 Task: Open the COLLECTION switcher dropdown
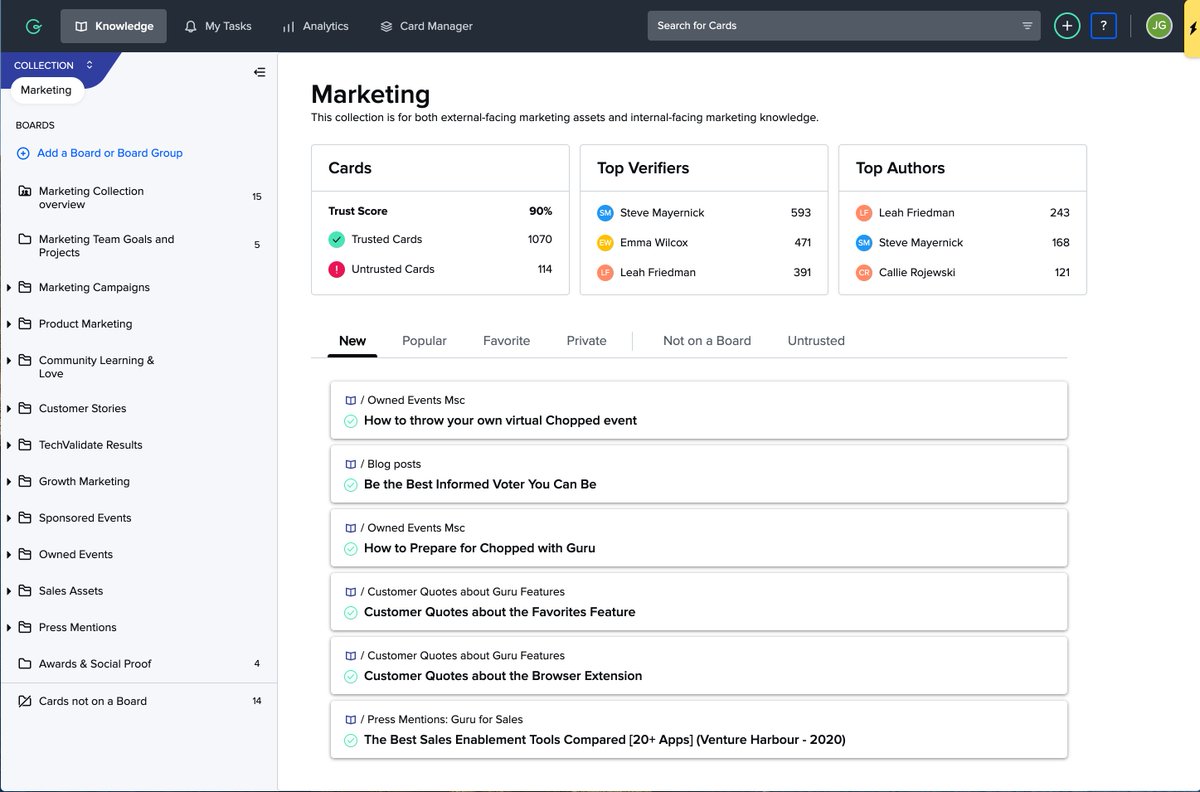coord(52,65)
